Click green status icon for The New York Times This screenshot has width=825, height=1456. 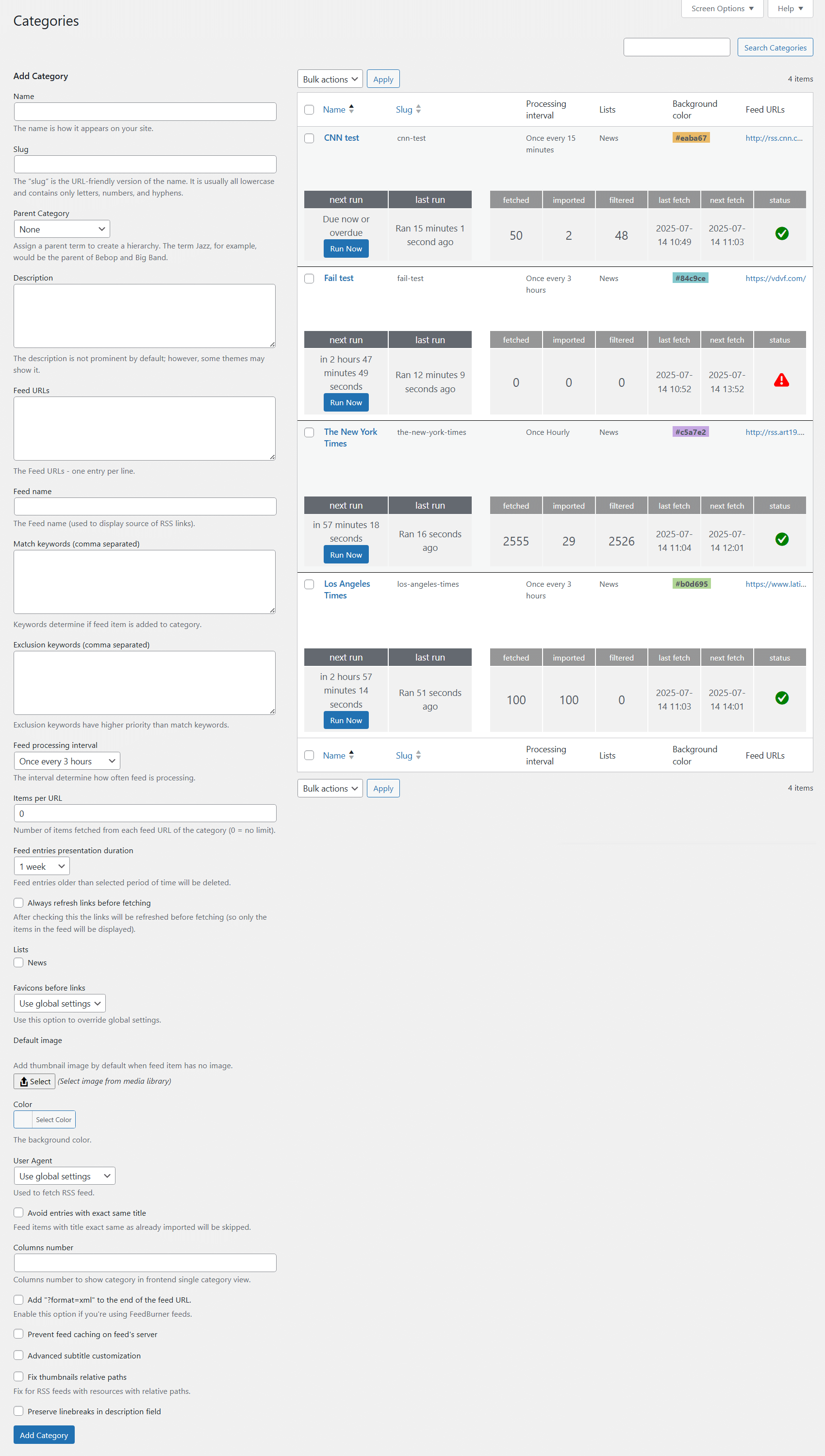click(781, 539)
